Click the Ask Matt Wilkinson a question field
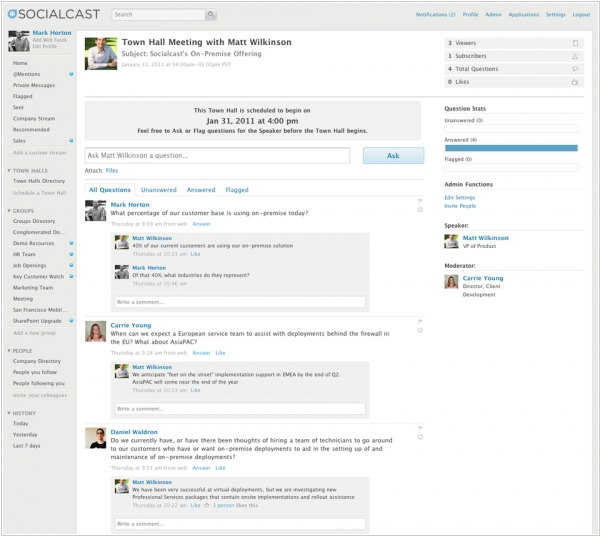The image size is (600, 536). (217, 155)
